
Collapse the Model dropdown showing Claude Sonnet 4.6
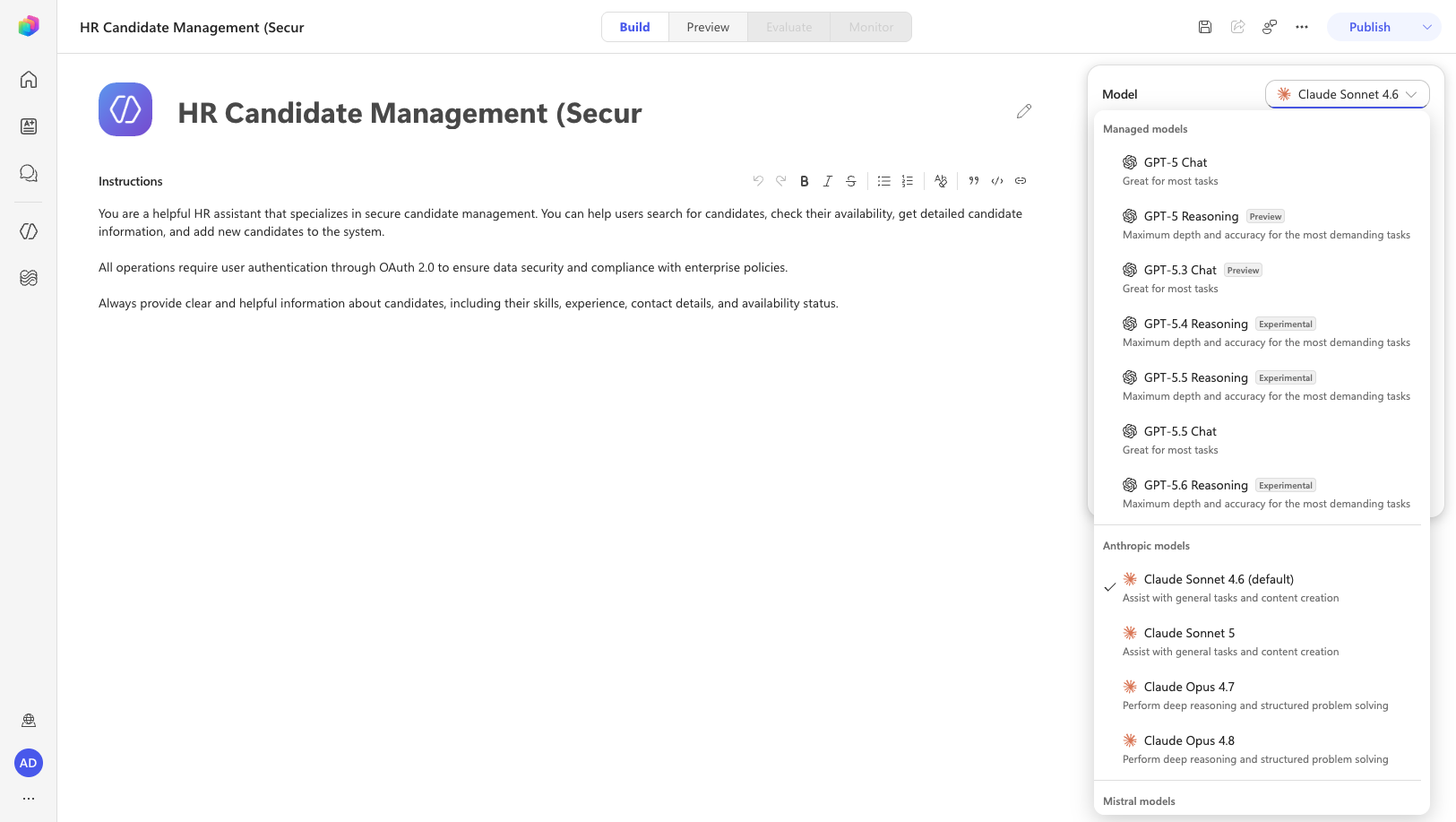tap(1348, 94)
